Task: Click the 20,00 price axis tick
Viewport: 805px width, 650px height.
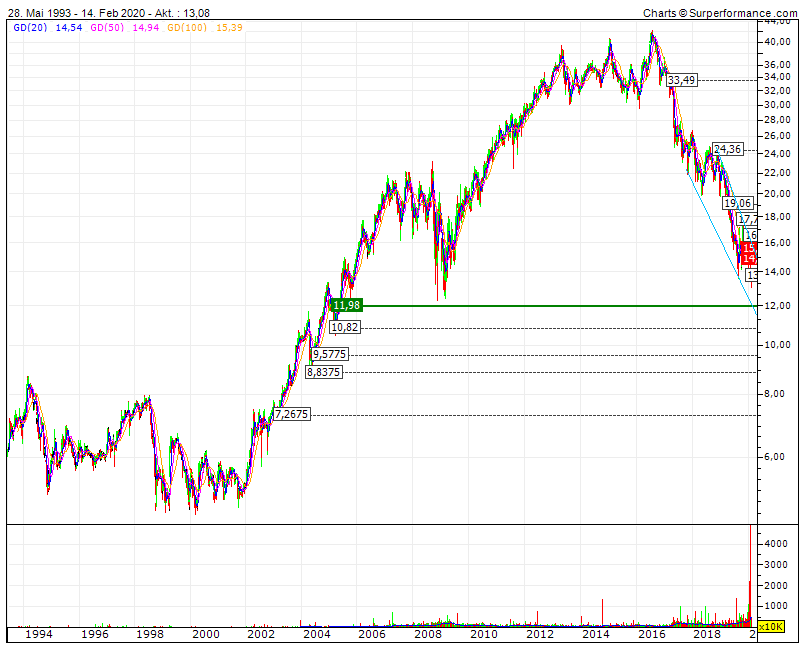Action: pos(778,194)
